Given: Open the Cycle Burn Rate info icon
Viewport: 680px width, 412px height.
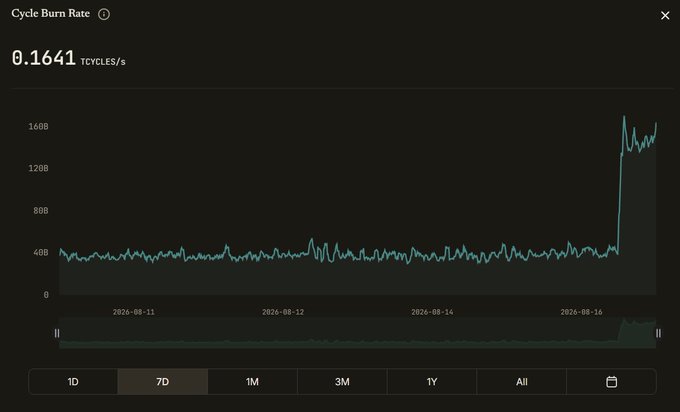Looking at the screenshot, I should point(104,14).
